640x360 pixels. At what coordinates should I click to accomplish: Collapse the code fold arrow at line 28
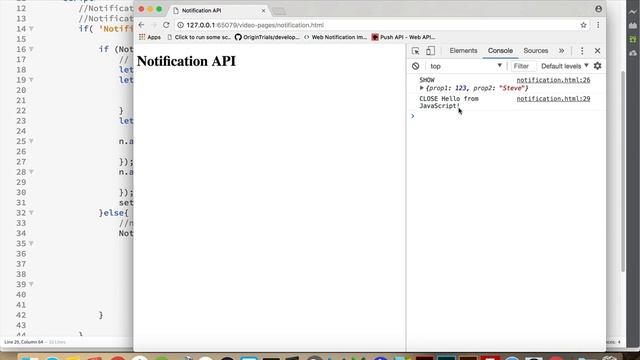click(x=31, y=172)
